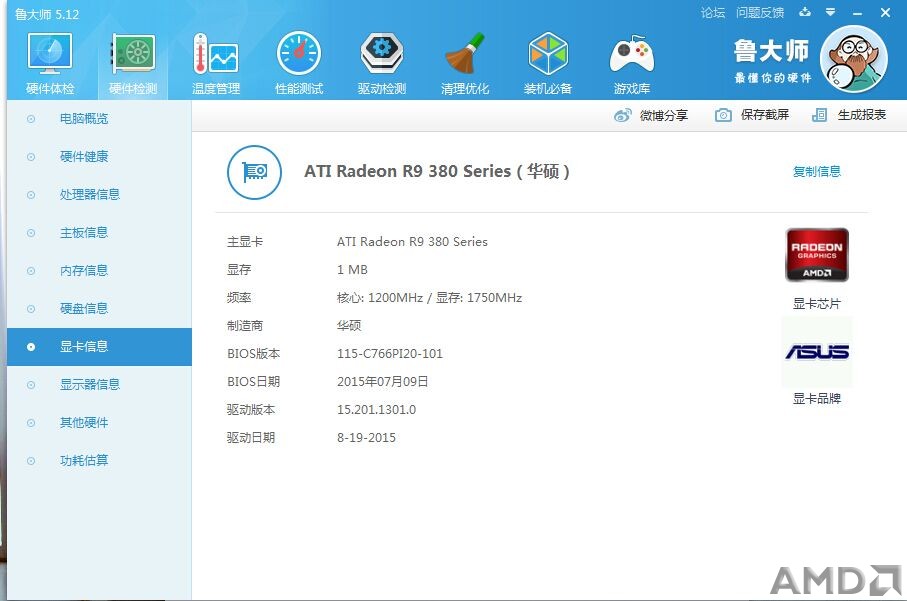Click the graphics card circle icon
The image size is (907, 601).
(x=255, y=172)
